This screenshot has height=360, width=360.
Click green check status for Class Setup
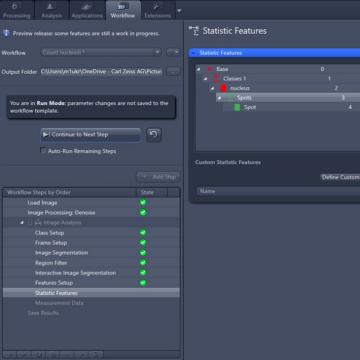pos(143,232)
